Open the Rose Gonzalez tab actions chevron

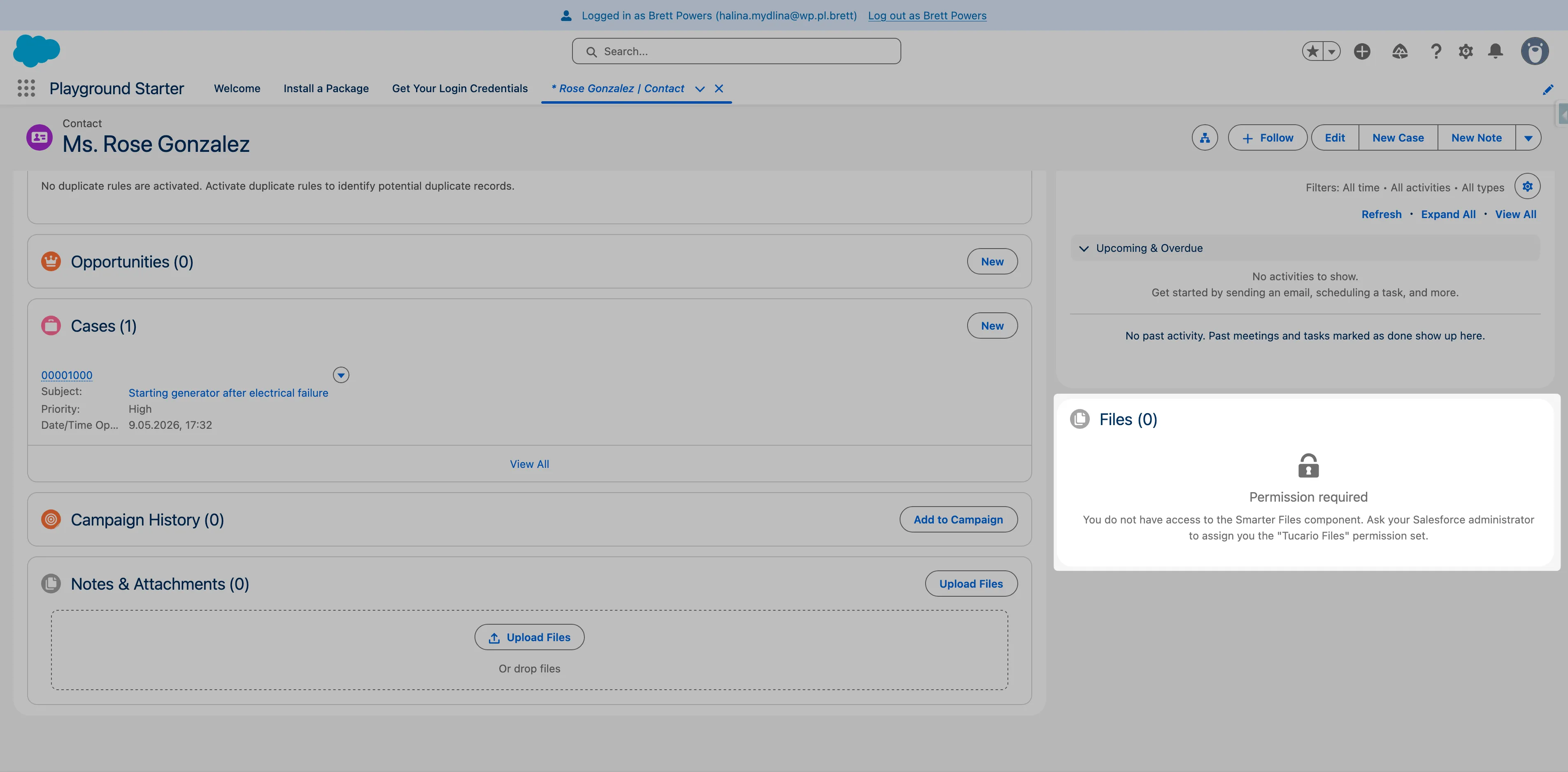(700, 89)
